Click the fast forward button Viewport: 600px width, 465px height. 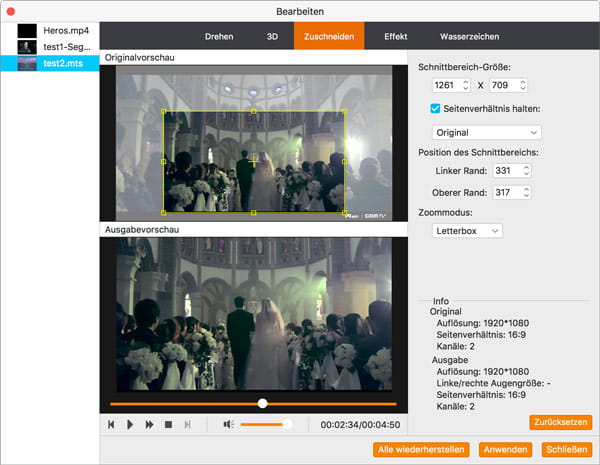click(149, 425)
